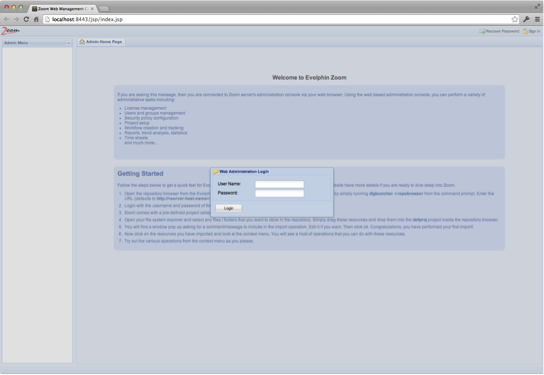Screen dimensions: 544x375
Task: Click the localhost address bar
Action: pyautogui.click(x=281, y=19)
